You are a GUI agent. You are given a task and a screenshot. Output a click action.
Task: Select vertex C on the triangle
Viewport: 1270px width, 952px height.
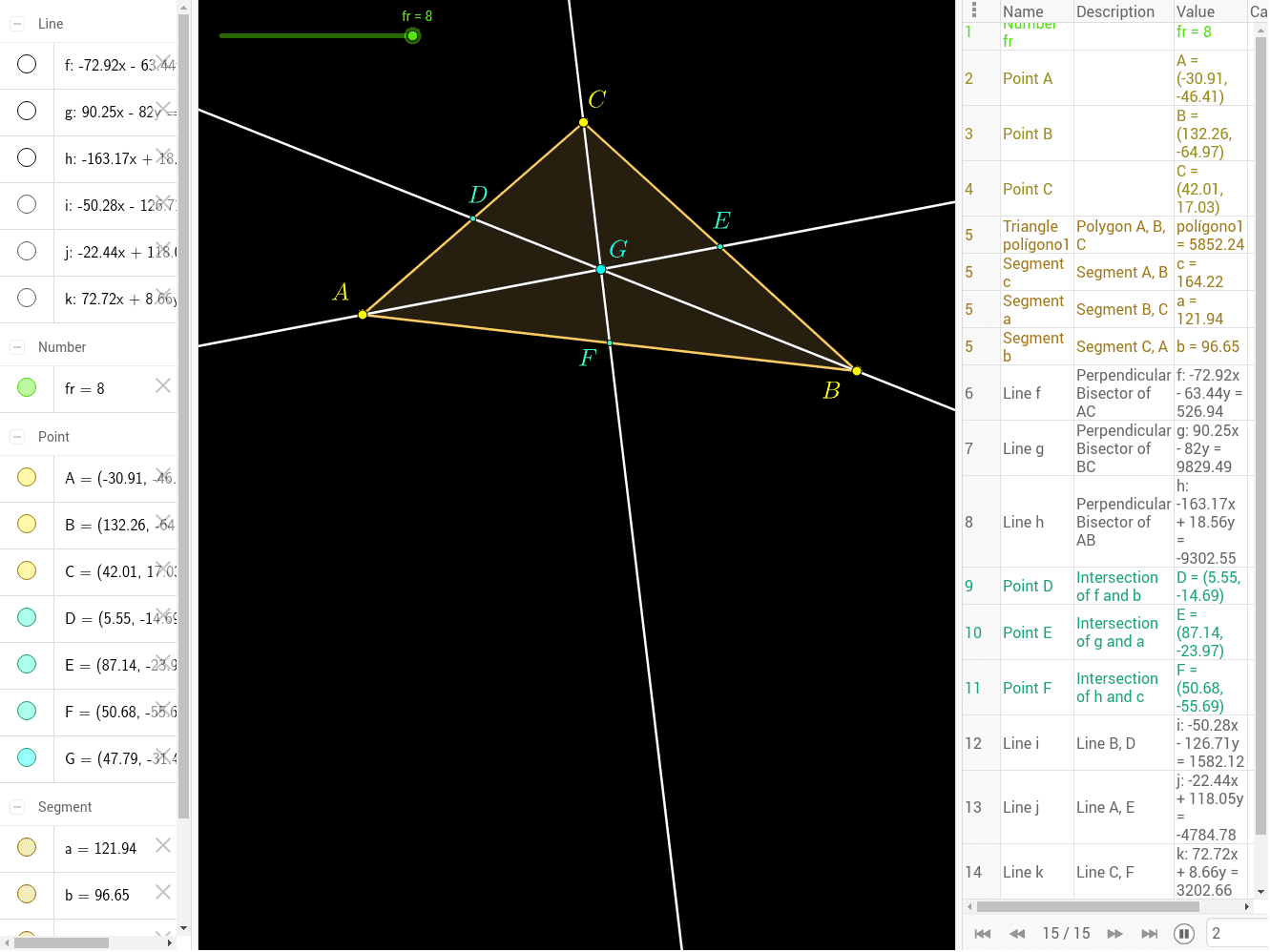click(584, 122)
